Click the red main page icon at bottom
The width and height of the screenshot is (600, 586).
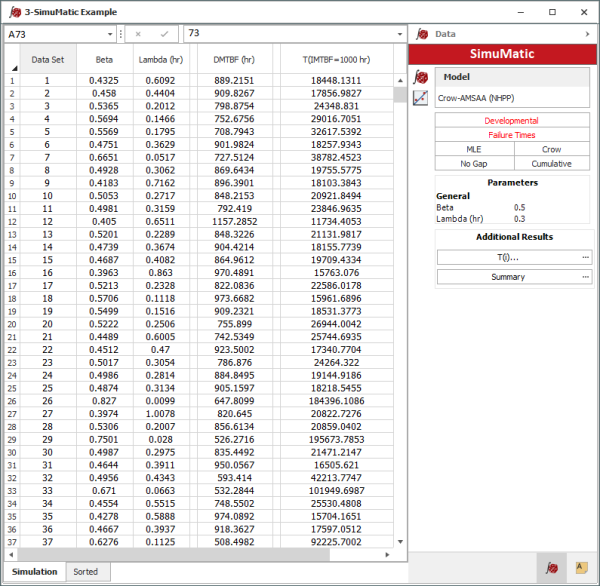549,567
